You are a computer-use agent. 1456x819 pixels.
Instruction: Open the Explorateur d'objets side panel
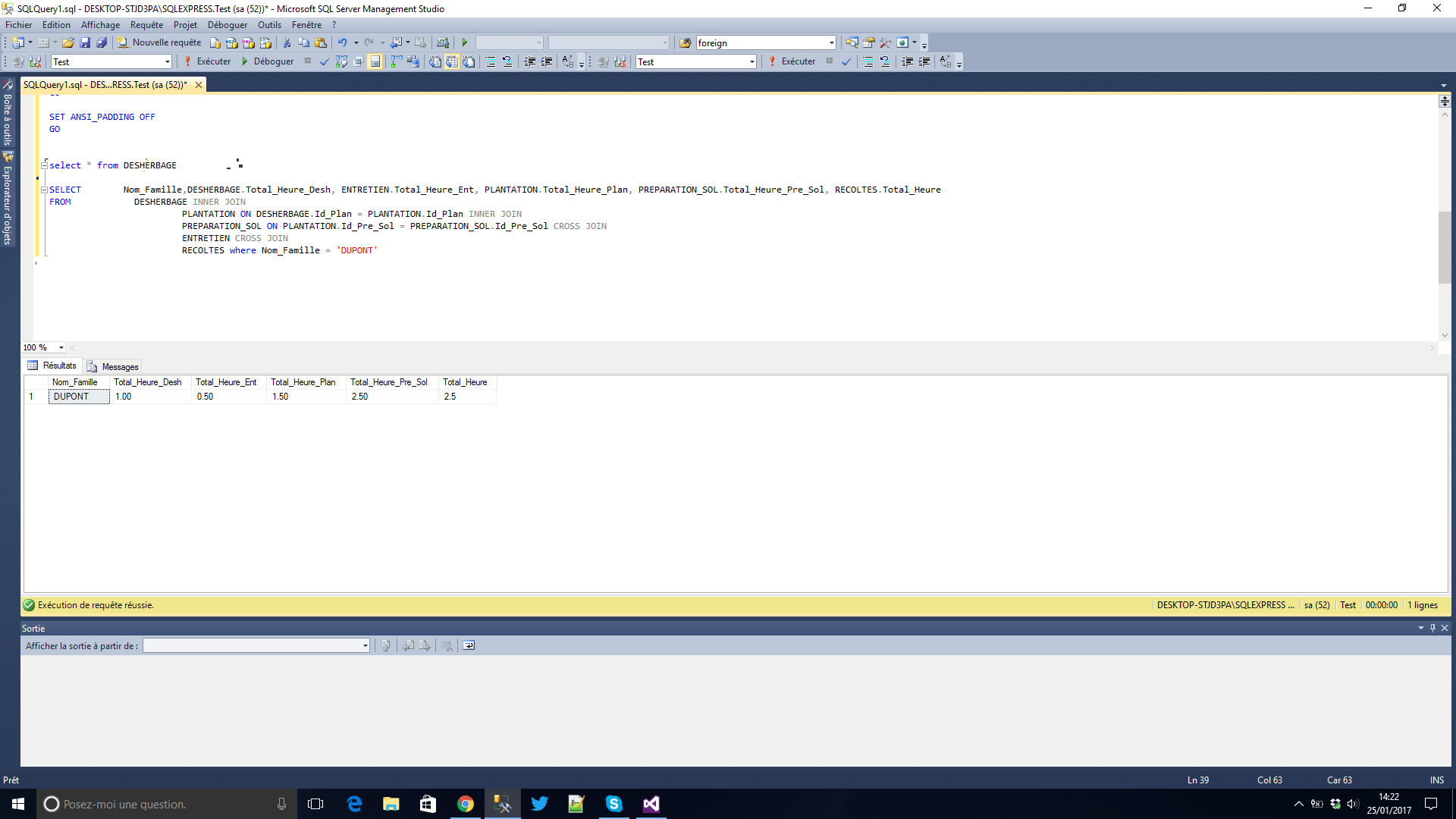8,200
